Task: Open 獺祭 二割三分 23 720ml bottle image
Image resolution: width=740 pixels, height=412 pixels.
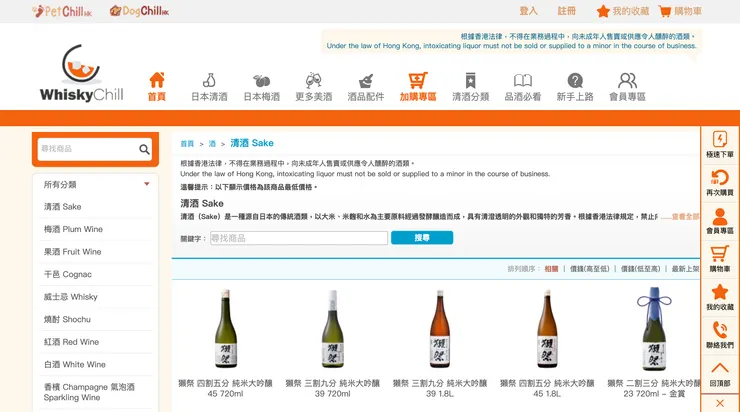Action: pos(654,328)
